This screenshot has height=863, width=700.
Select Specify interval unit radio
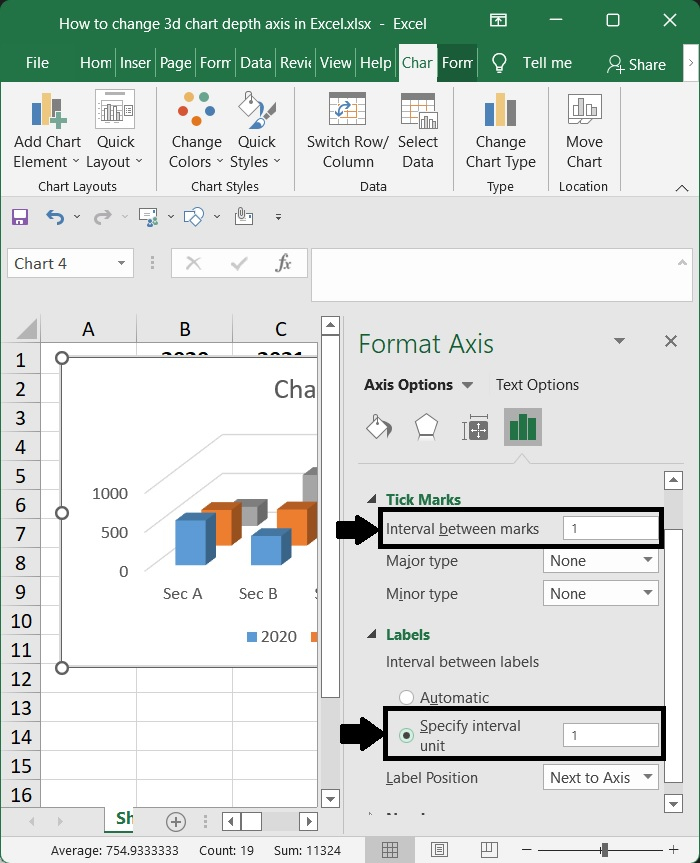406,735
